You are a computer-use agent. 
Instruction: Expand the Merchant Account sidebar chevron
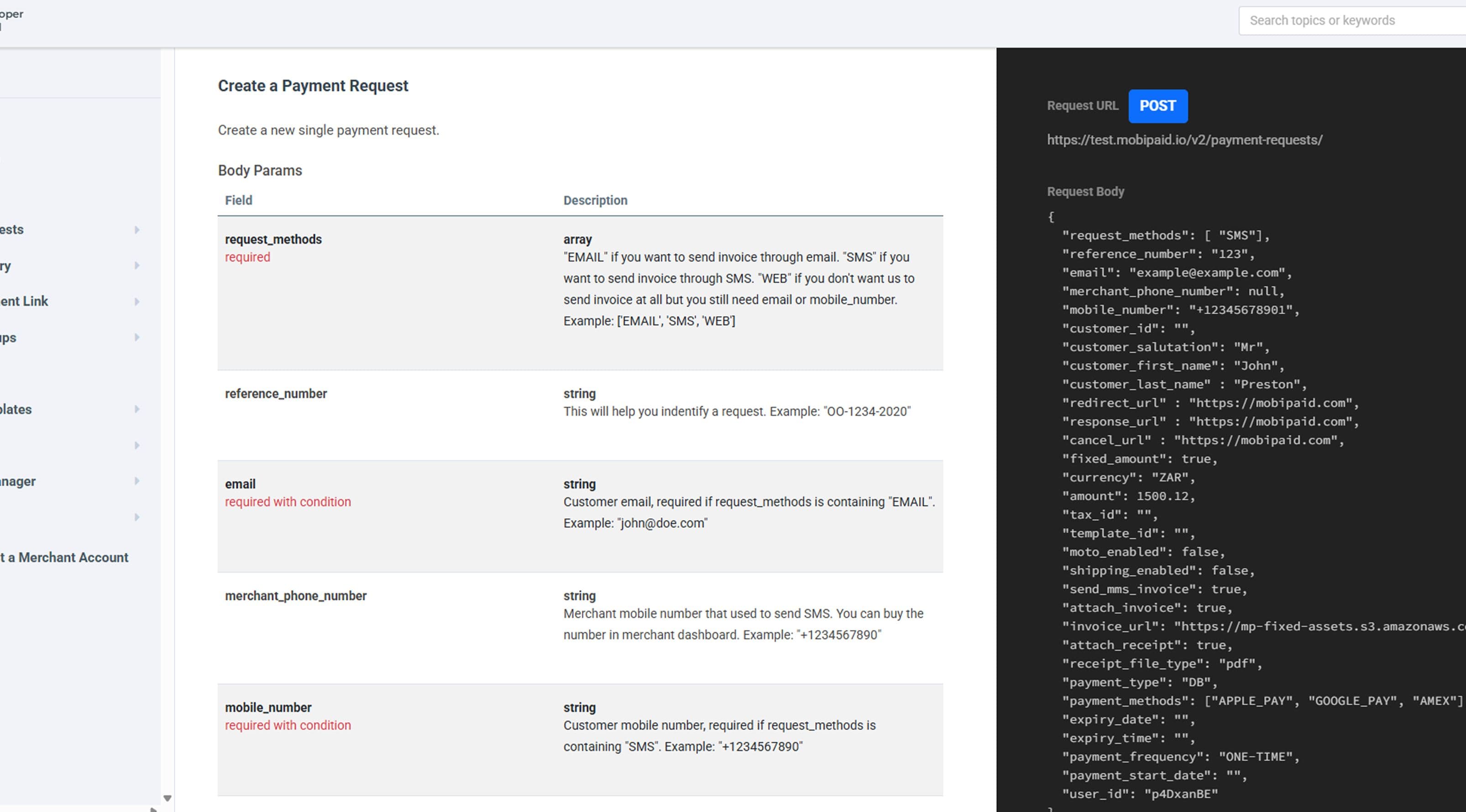136,517
